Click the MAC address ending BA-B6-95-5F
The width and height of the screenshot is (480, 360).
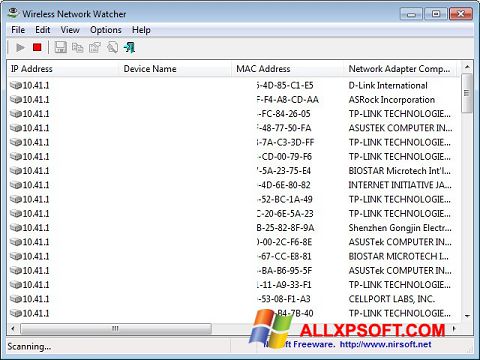pyautogui.click(x=285, y=271)
